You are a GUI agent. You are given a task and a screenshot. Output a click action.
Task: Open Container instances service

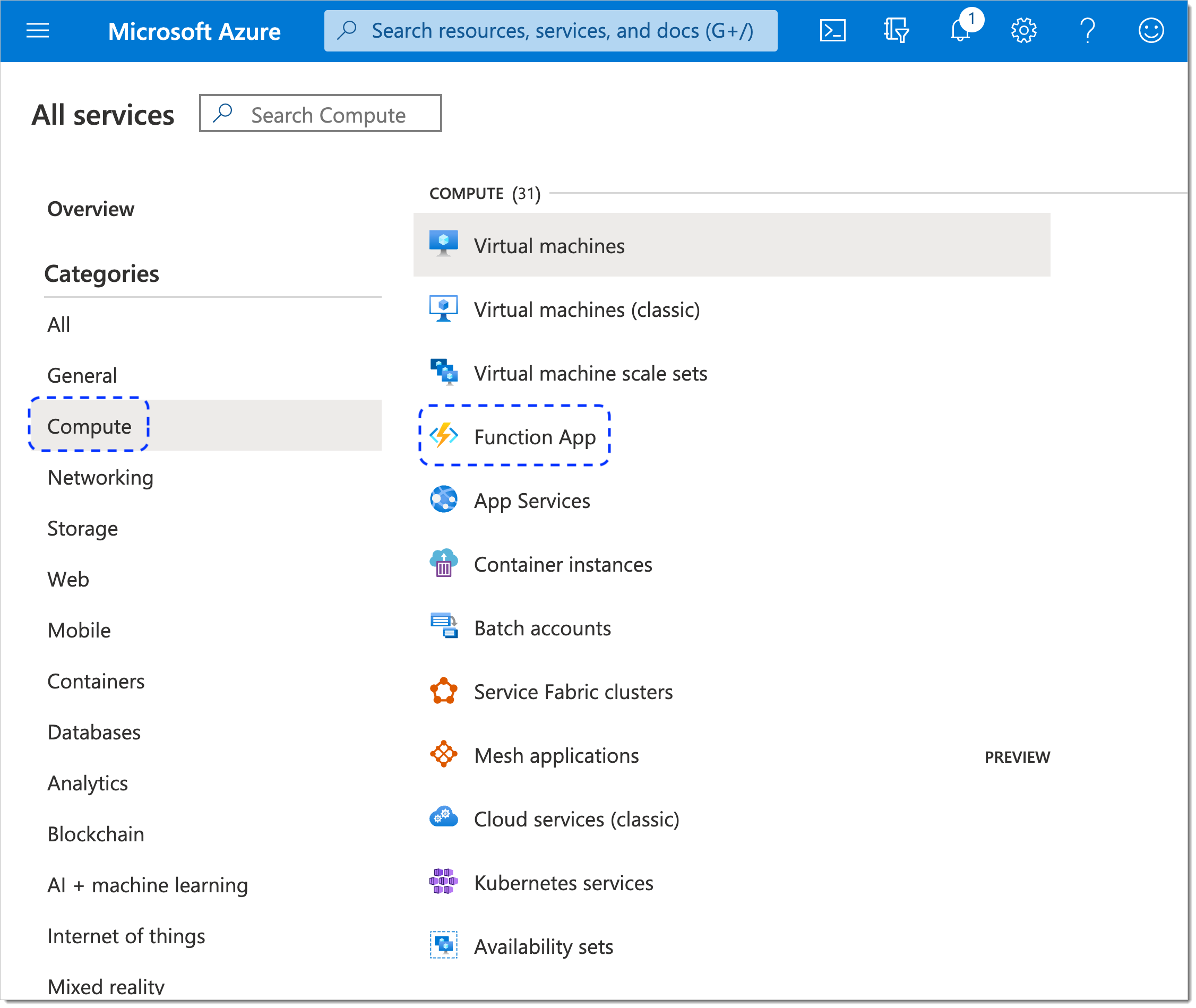pos(563,565)
